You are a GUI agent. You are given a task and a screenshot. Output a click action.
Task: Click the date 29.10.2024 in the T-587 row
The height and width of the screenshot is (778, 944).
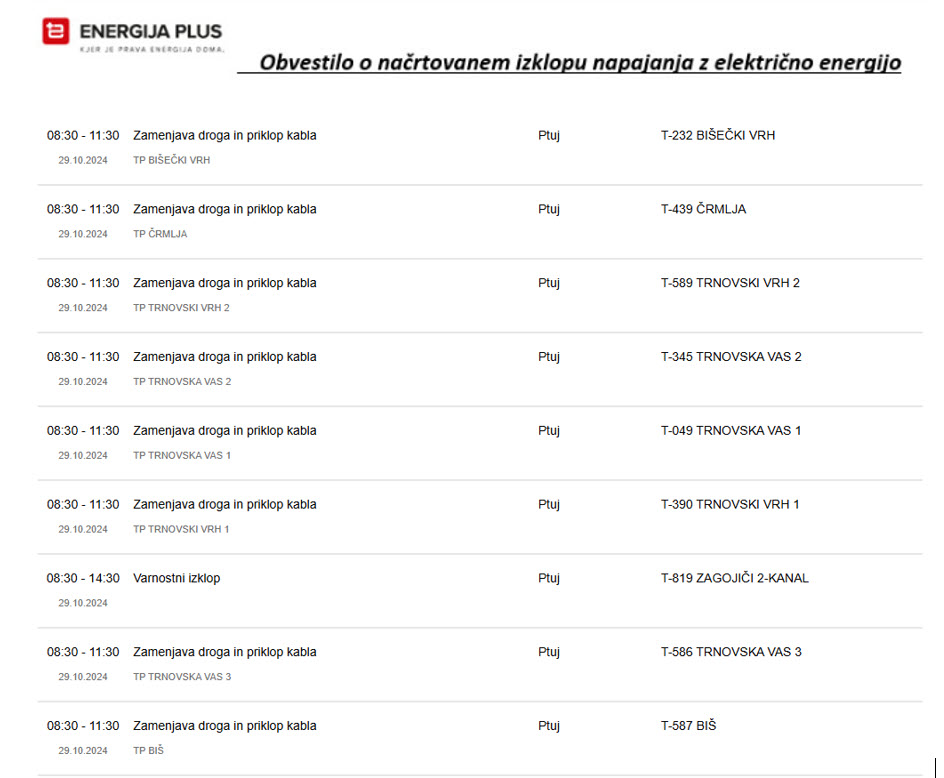(x=83, y=751)
